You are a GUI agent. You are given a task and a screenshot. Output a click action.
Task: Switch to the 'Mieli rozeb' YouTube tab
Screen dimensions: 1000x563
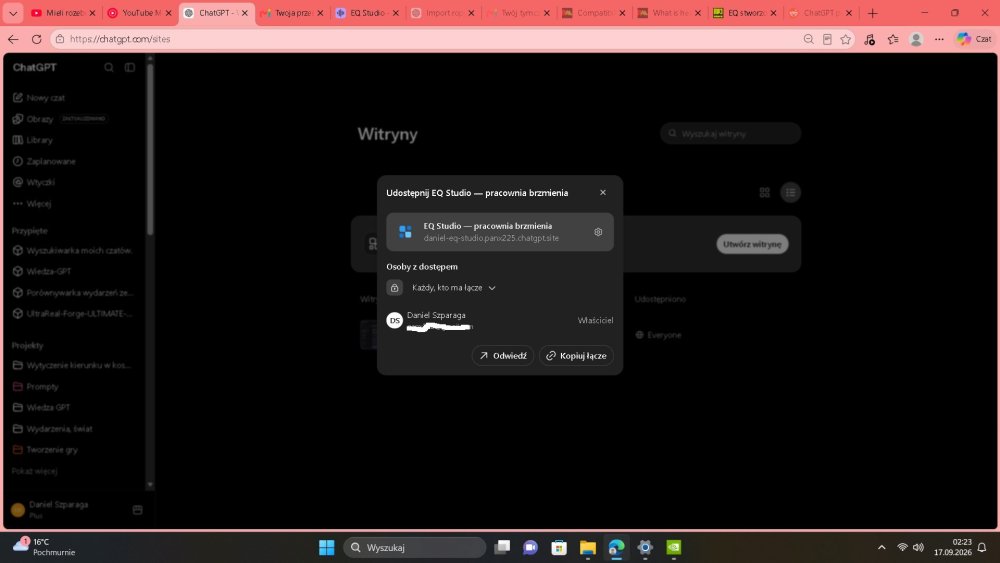62,13
